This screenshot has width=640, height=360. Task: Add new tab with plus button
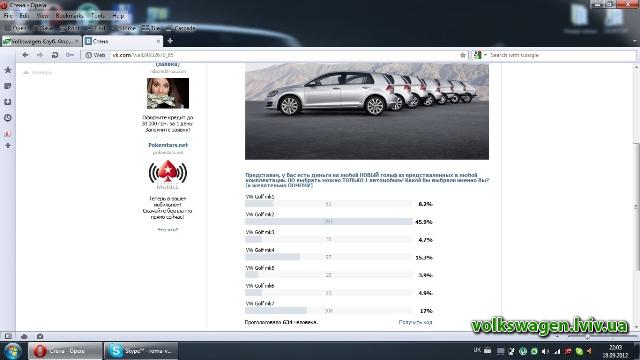pos(170,41)
